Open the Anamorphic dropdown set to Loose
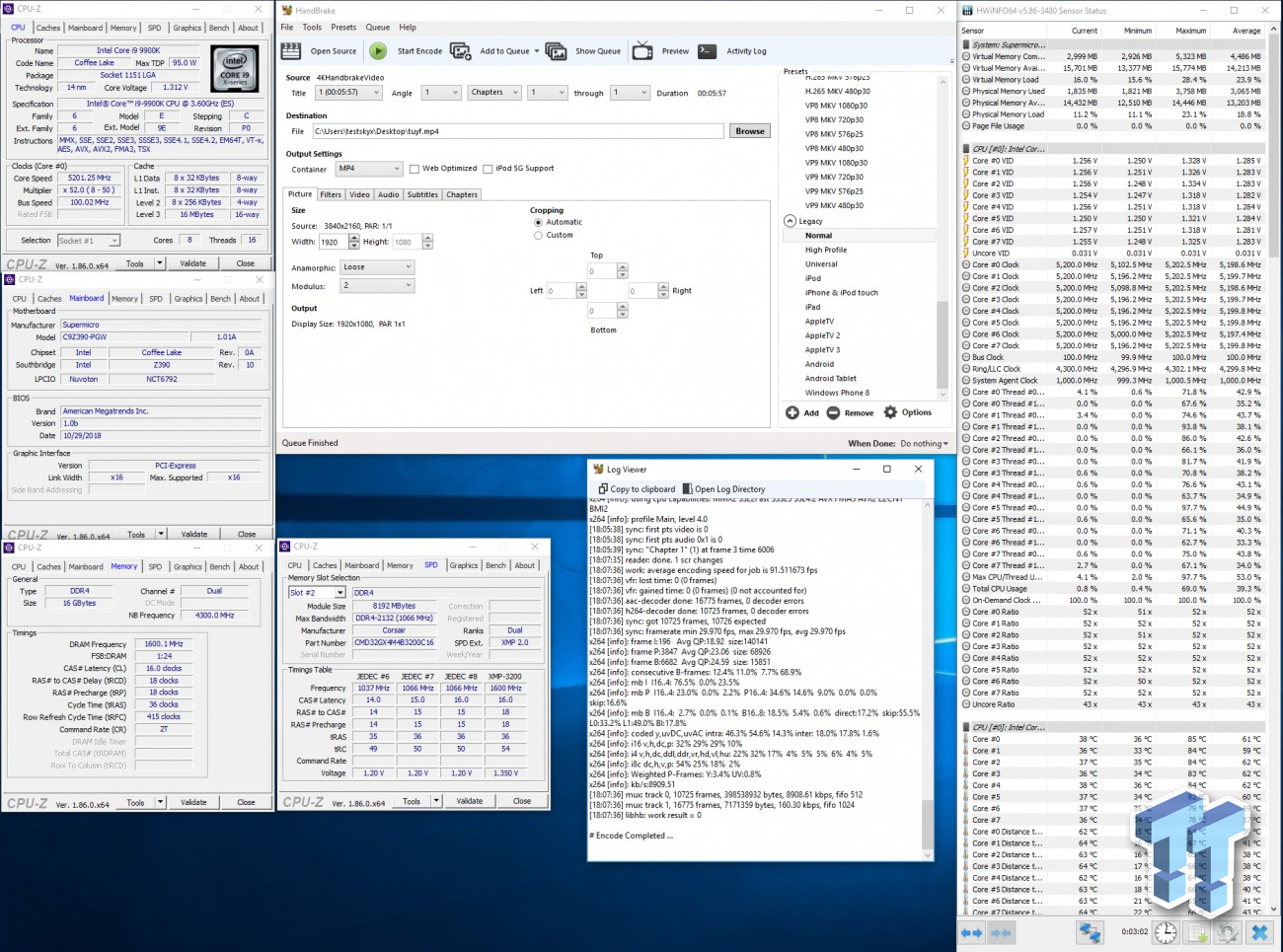The height and width of the screenshot is (952, 1283). pyautogui.click(x=376, y=266)
